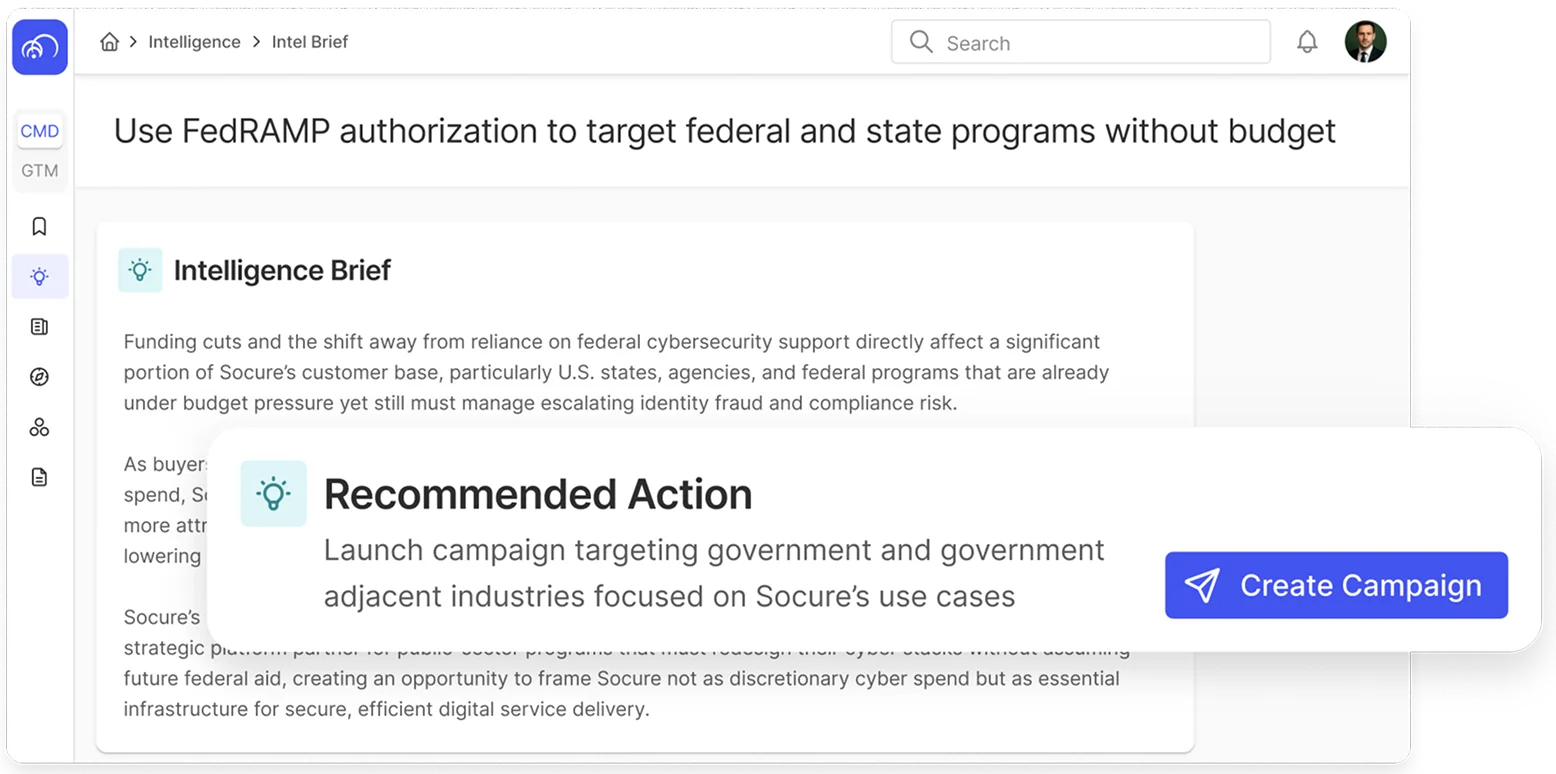The image size is (1556, 774).
Task: Click the search magnifier icon
Action: point(919,42)
